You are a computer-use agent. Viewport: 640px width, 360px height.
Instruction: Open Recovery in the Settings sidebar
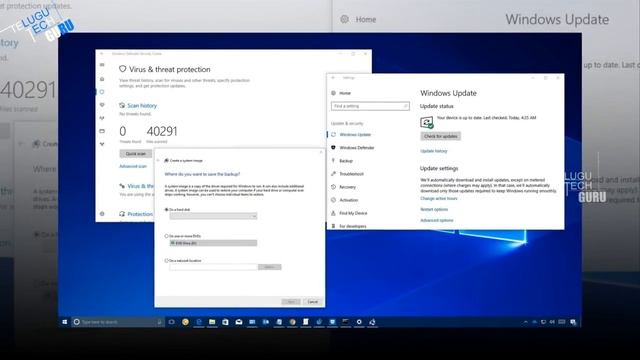pyautogui.click(x=348, y=187)
